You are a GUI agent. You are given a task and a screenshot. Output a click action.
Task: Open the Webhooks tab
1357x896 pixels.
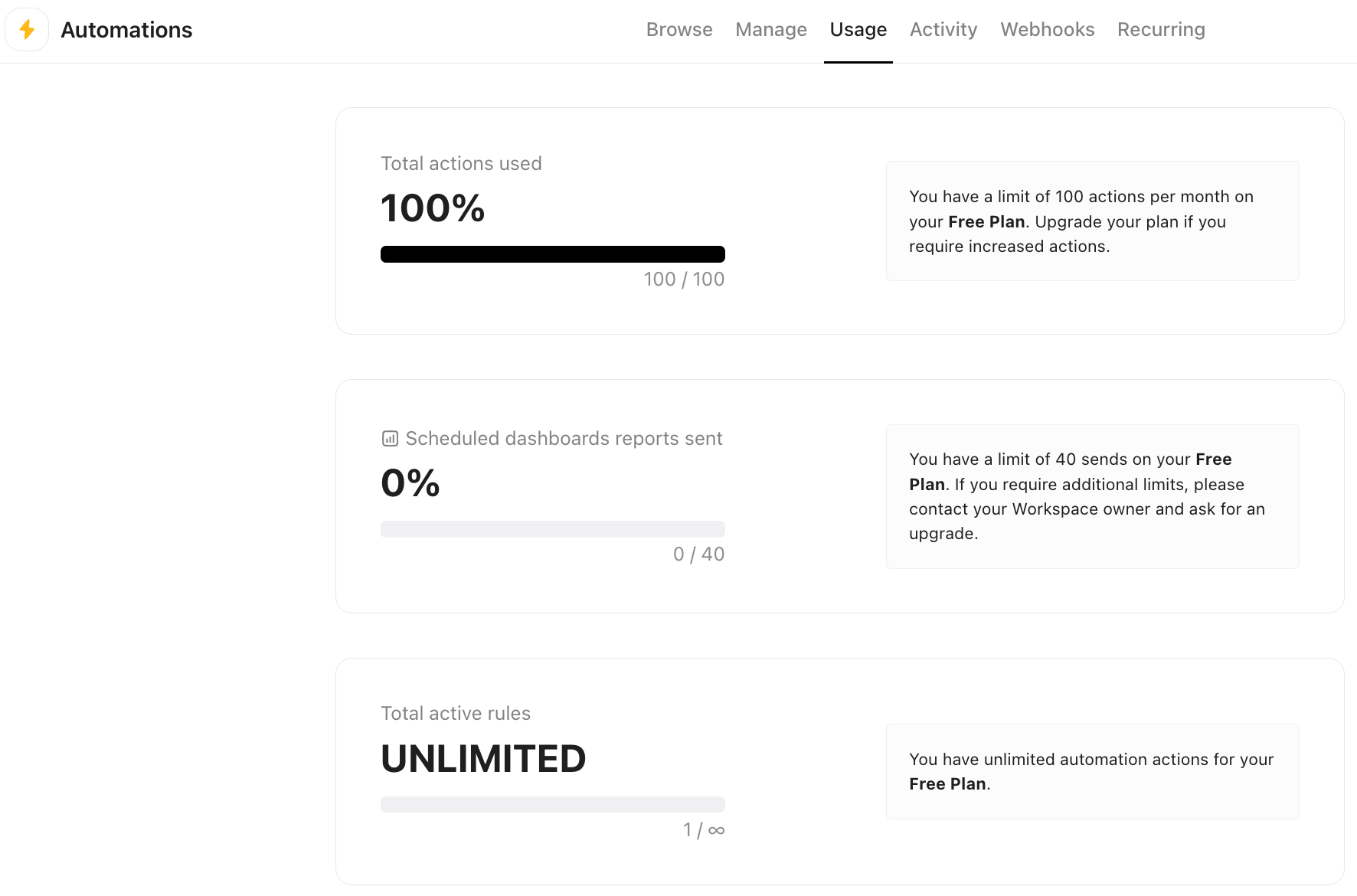(1047, 30)
